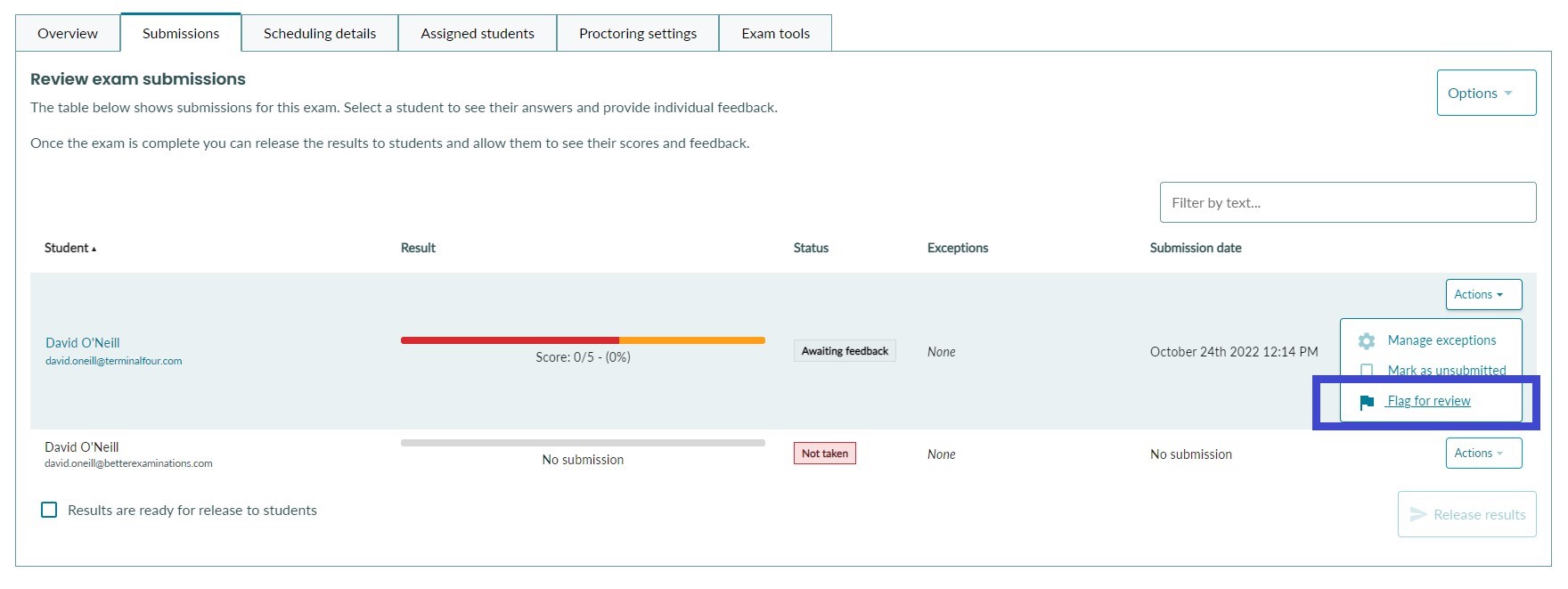Click None exception for the Not taken row
1568x589 pixels.
tap(941, 454)
